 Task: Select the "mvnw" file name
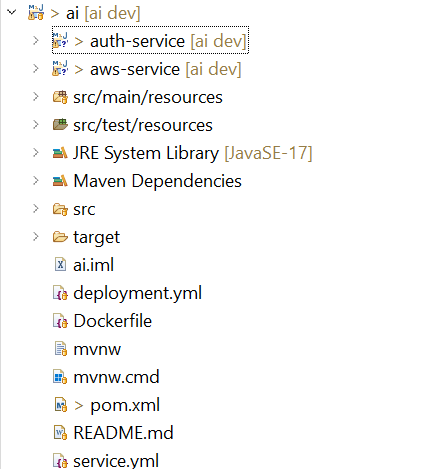[x=97, y=349]
